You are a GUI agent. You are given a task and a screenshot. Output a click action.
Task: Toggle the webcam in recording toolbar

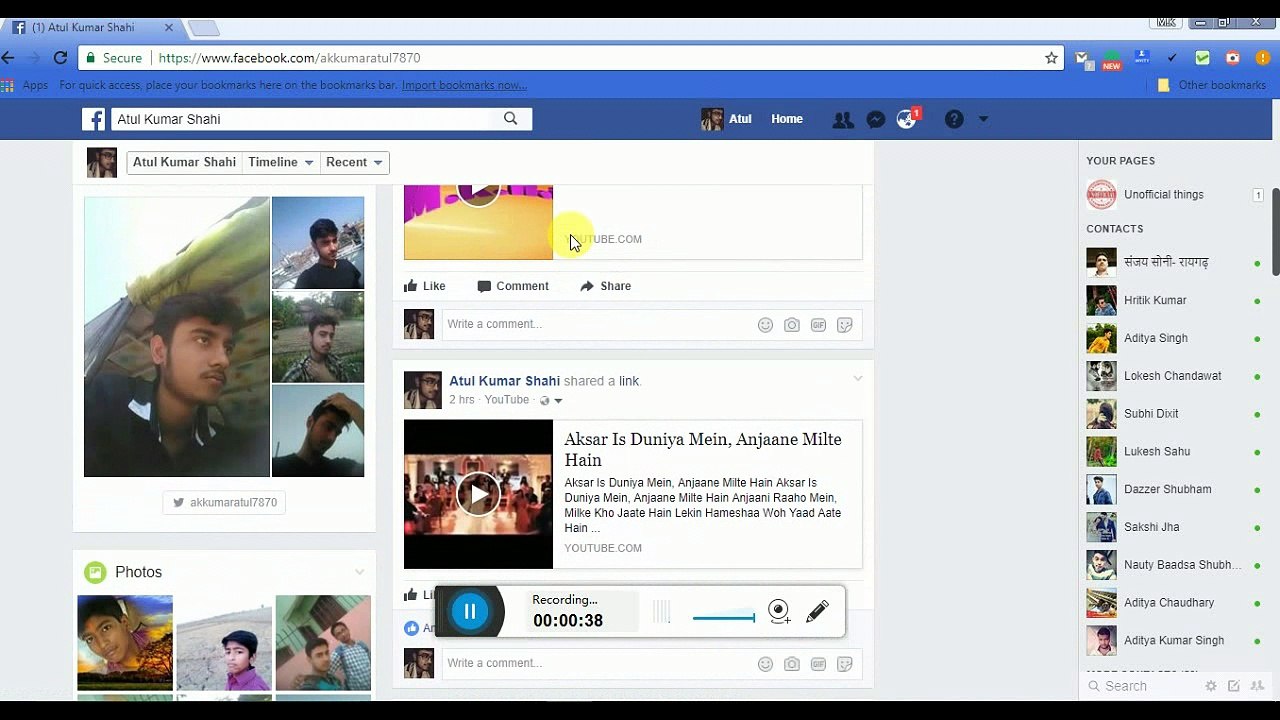click(x=779, y=611)
